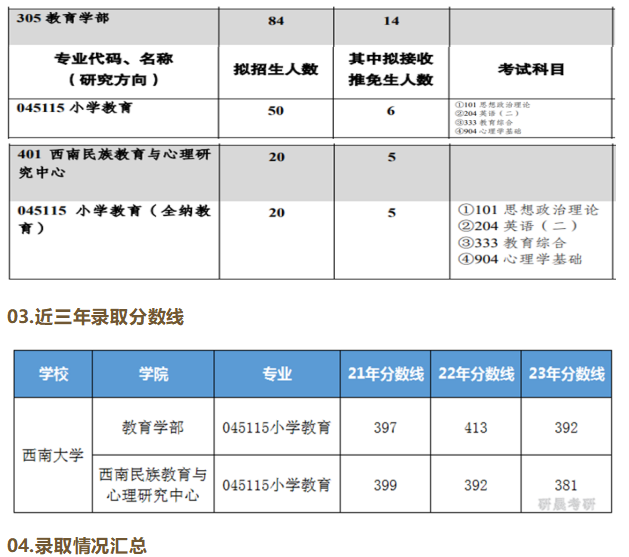Click the '21年分数线' column header

point(386,374)
